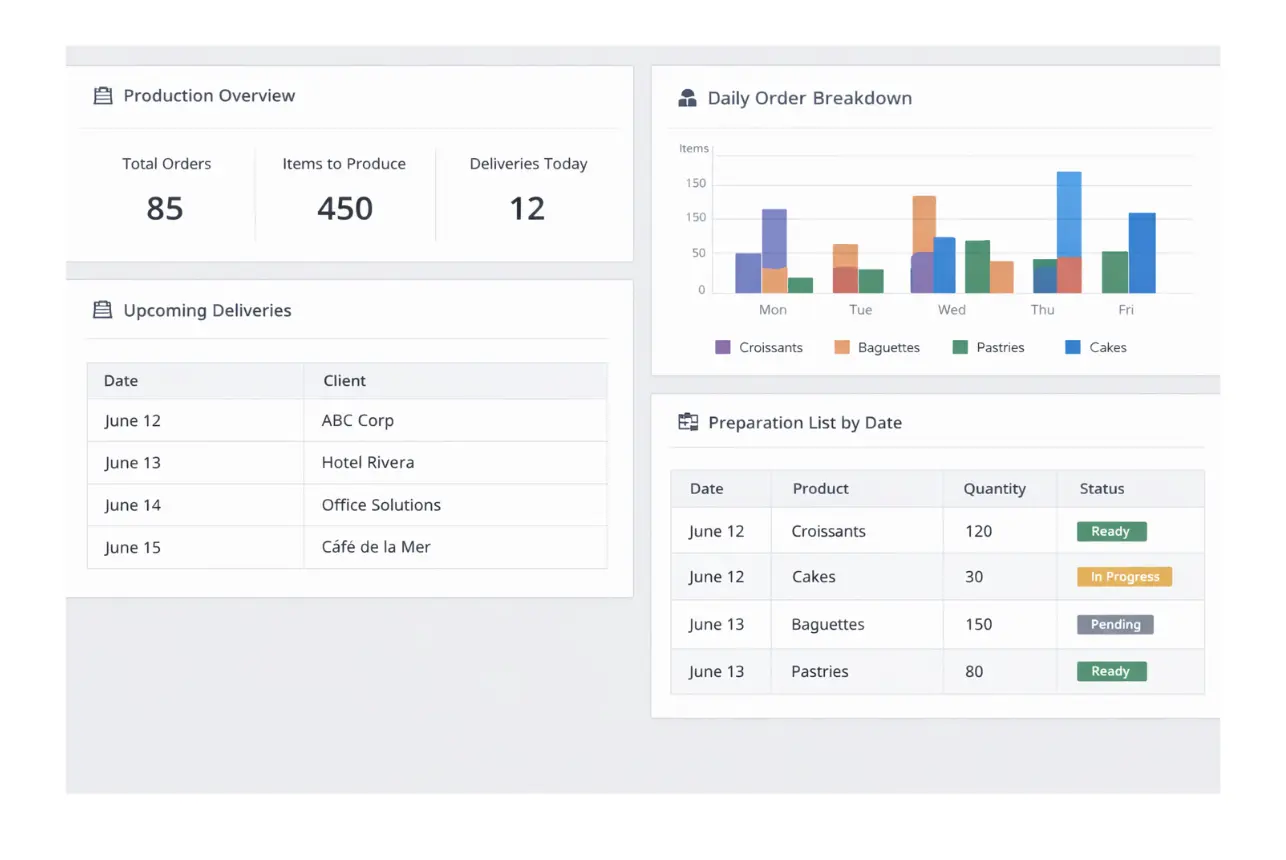The image size is (1286, 860).
Task: Toggle the Croissants legend swatch
Action: click(x=723, y=347)
